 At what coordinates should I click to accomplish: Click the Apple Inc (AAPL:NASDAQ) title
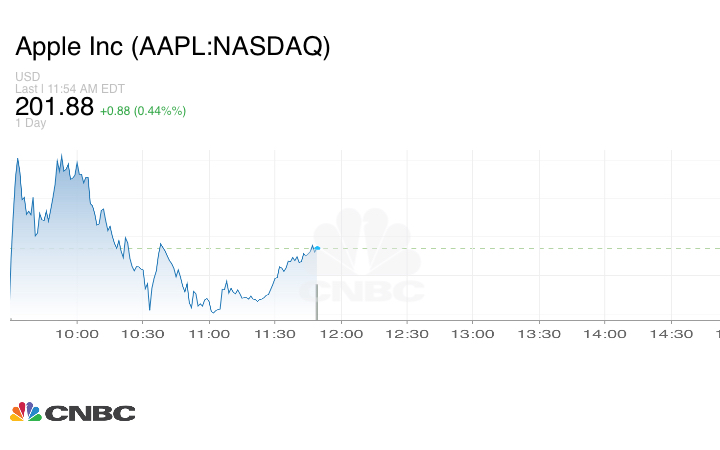pos(172,47)
